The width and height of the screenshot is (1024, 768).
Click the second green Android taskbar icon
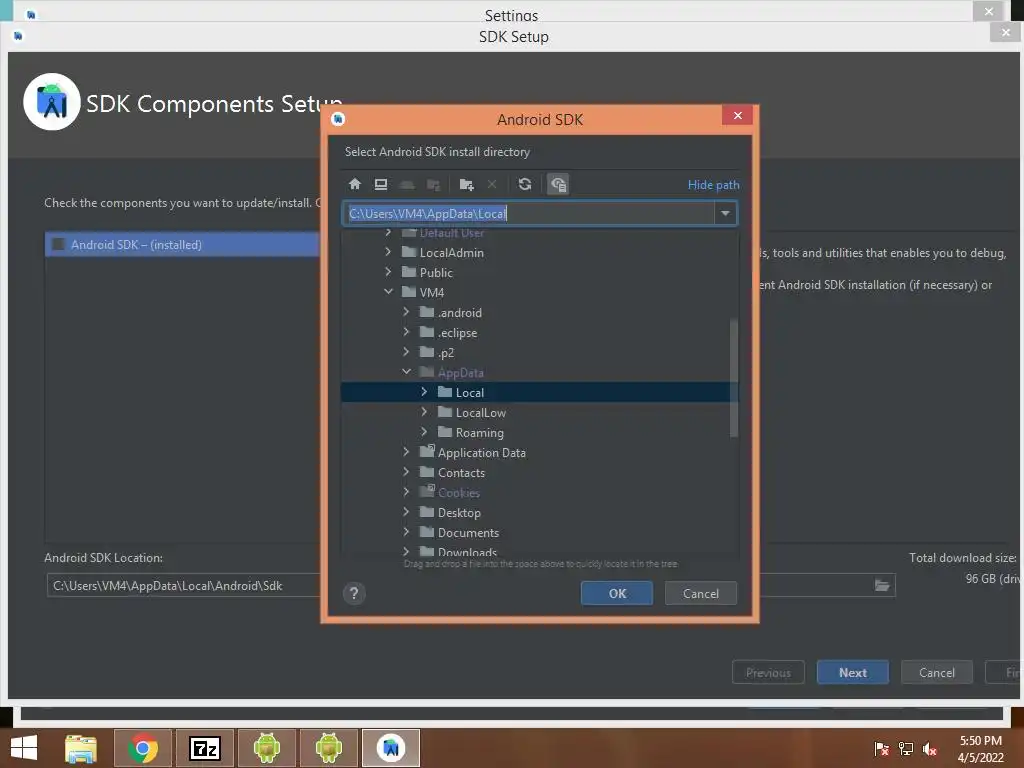(x=328, y=748)
